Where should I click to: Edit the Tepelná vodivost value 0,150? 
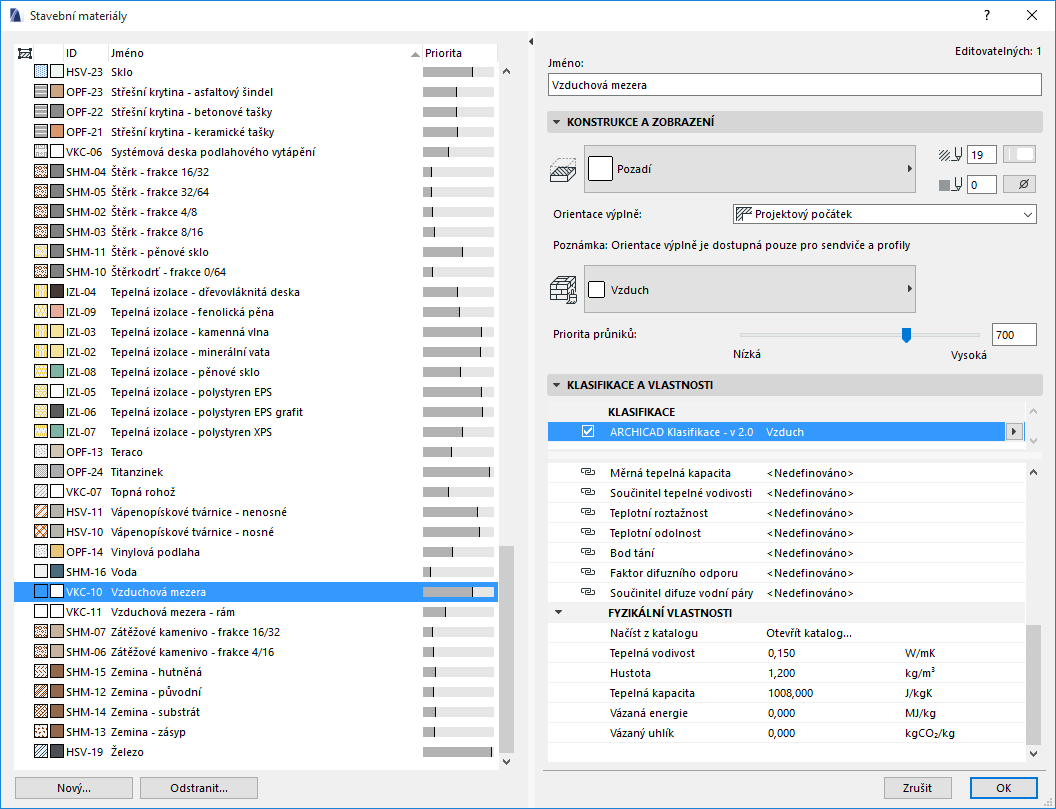pyautogui.click(x=781, y=653)
